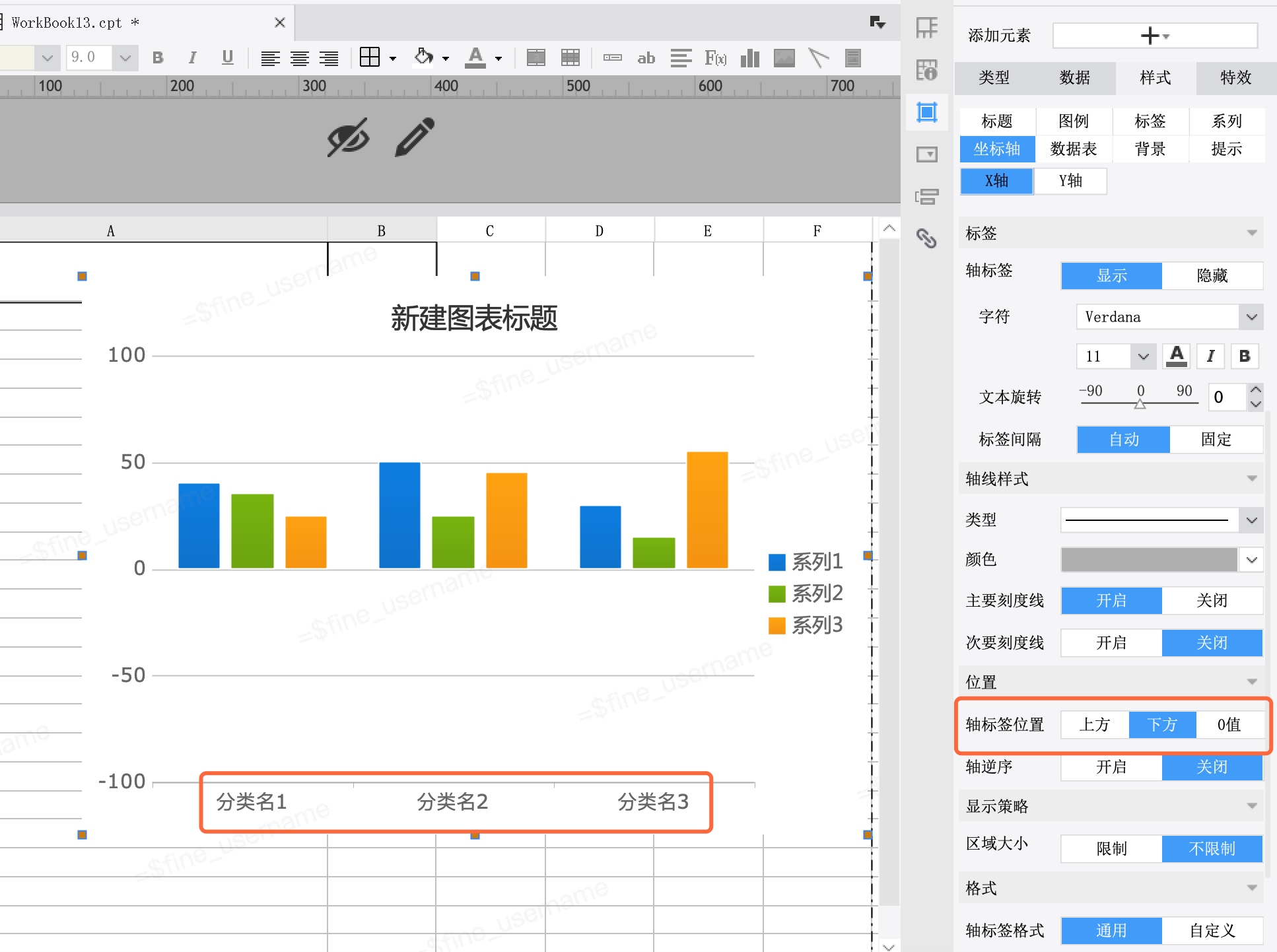Set axis label to 隐藏
Viewport: 1277px width, 952px height.
click(1212, 275)
